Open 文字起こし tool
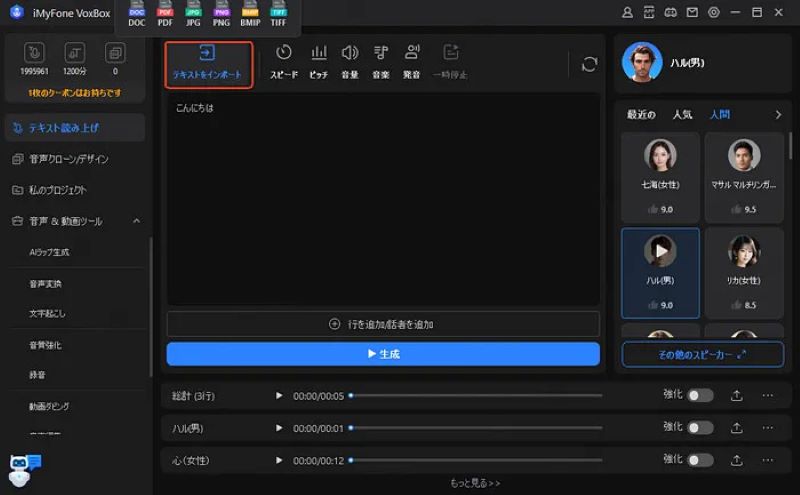 (47, 313)
